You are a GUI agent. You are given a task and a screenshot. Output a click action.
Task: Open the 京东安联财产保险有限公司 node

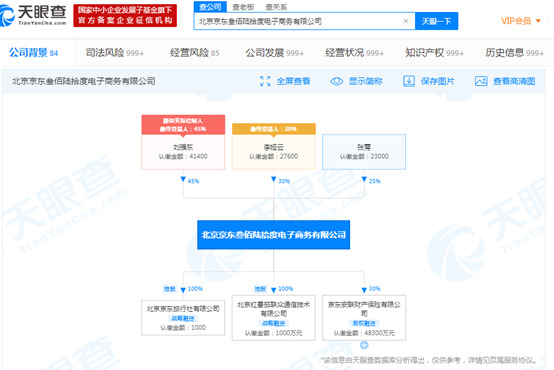coord(364,318)
